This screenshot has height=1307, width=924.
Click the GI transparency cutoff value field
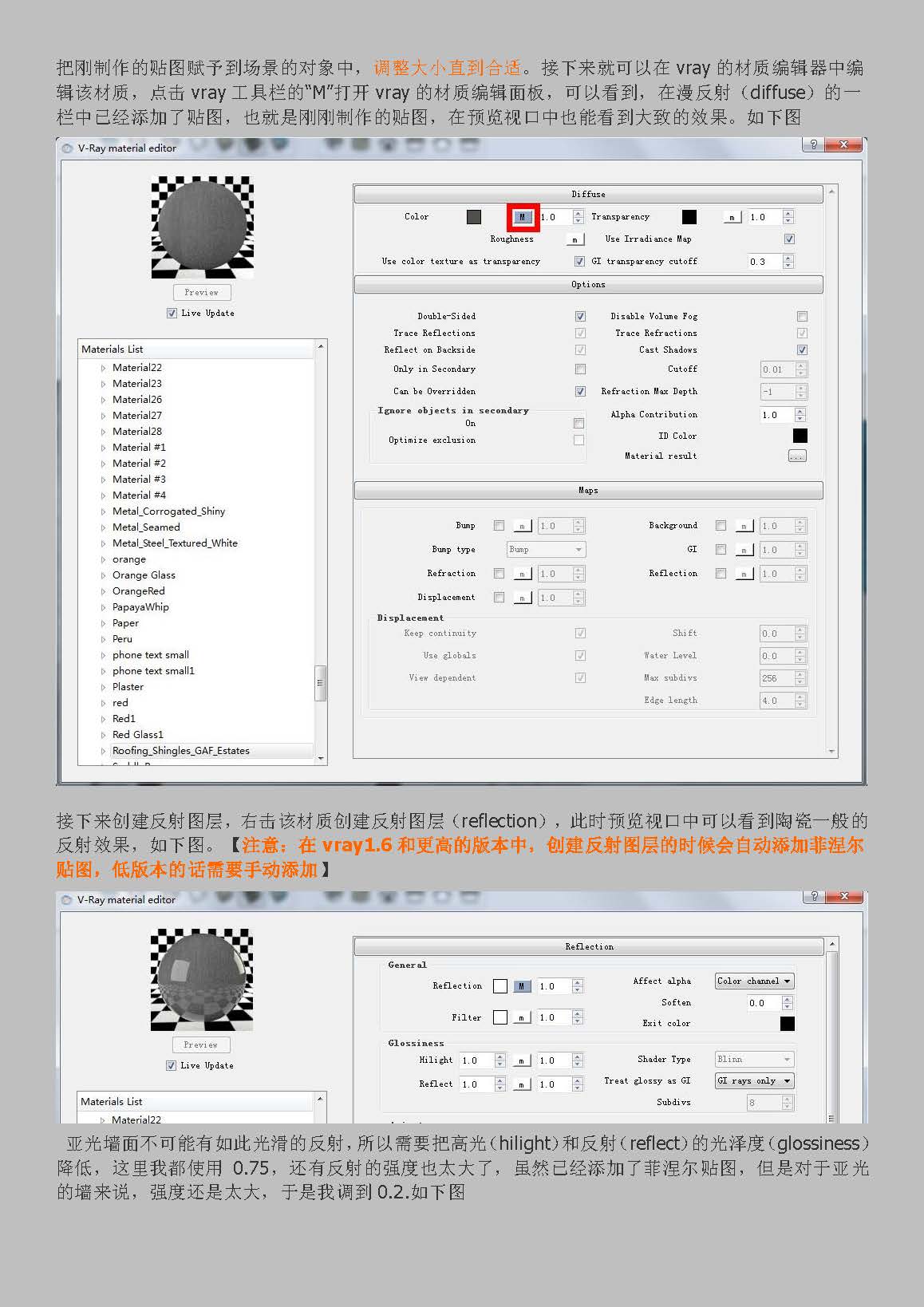[x=764, y=262]
